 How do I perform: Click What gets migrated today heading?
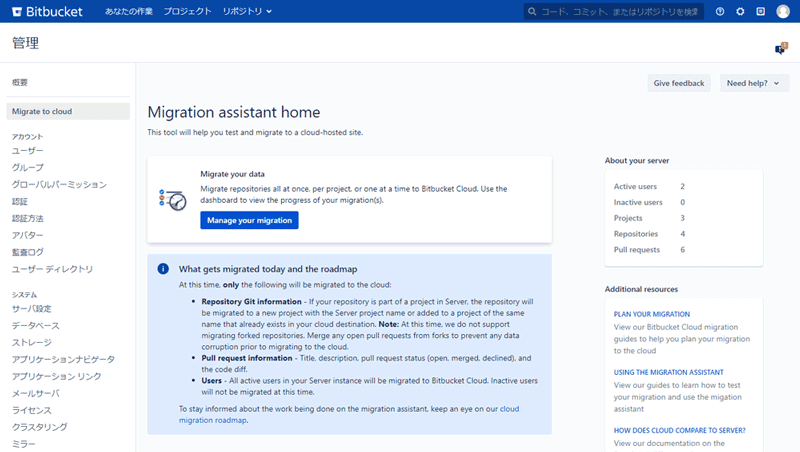tap(268, 269)
